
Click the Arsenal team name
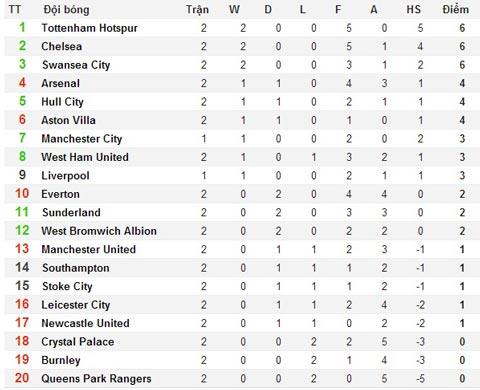60,83
